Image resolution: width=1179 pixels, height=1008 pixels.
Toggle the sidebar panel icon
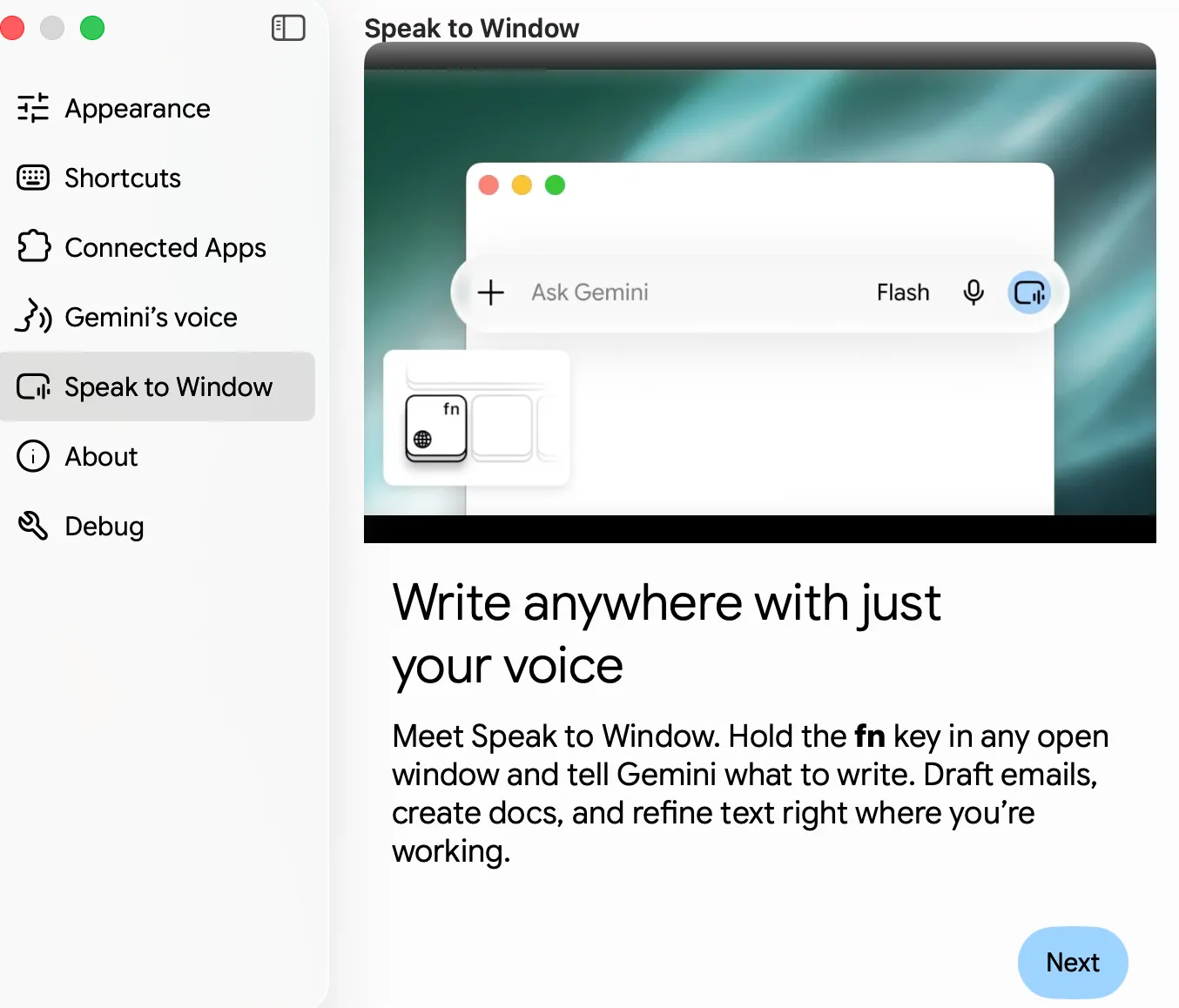pyautogui.click(x=288, y=28)
